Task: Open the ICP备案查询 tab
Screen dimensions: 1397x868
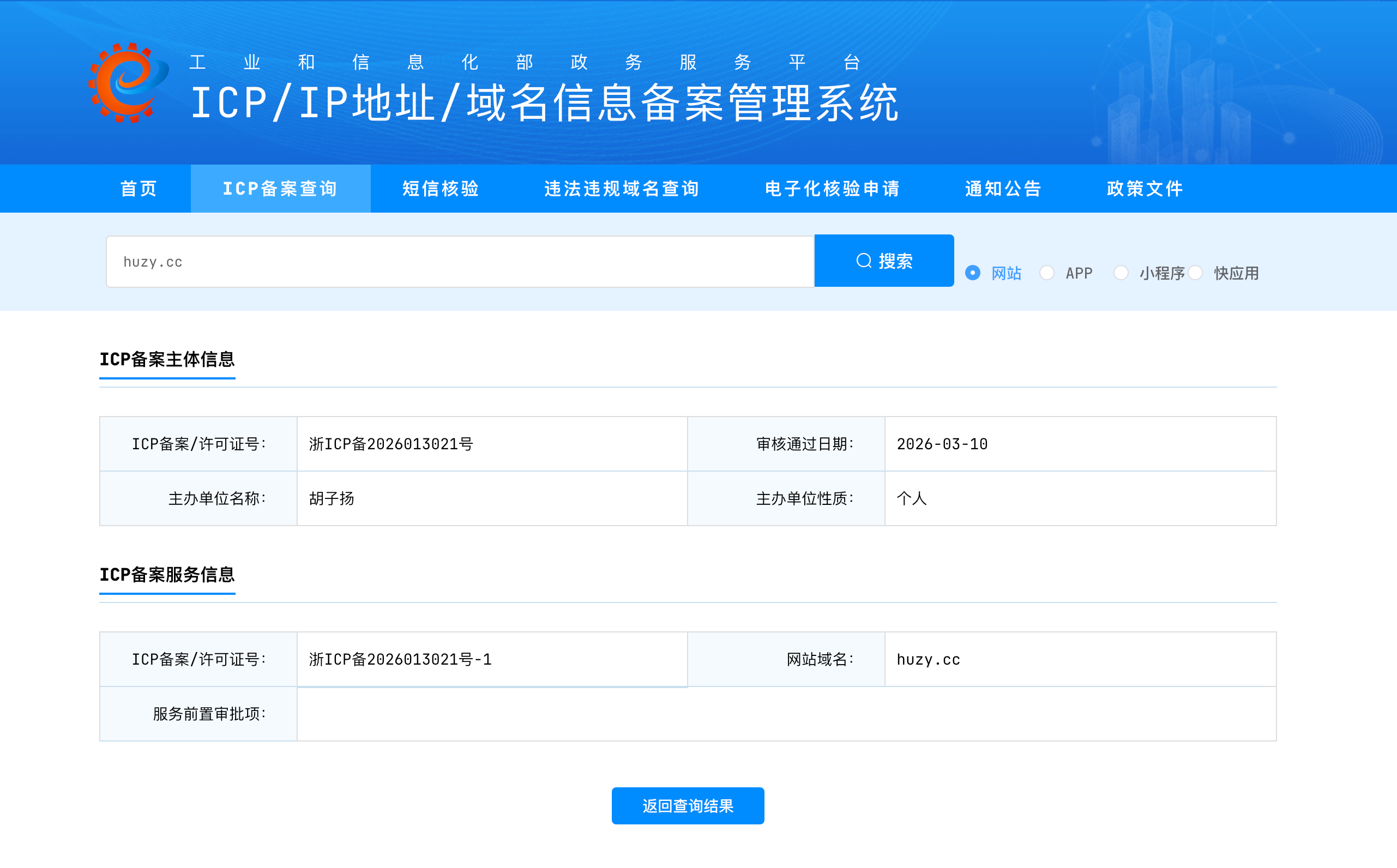Action: point(280,188)
